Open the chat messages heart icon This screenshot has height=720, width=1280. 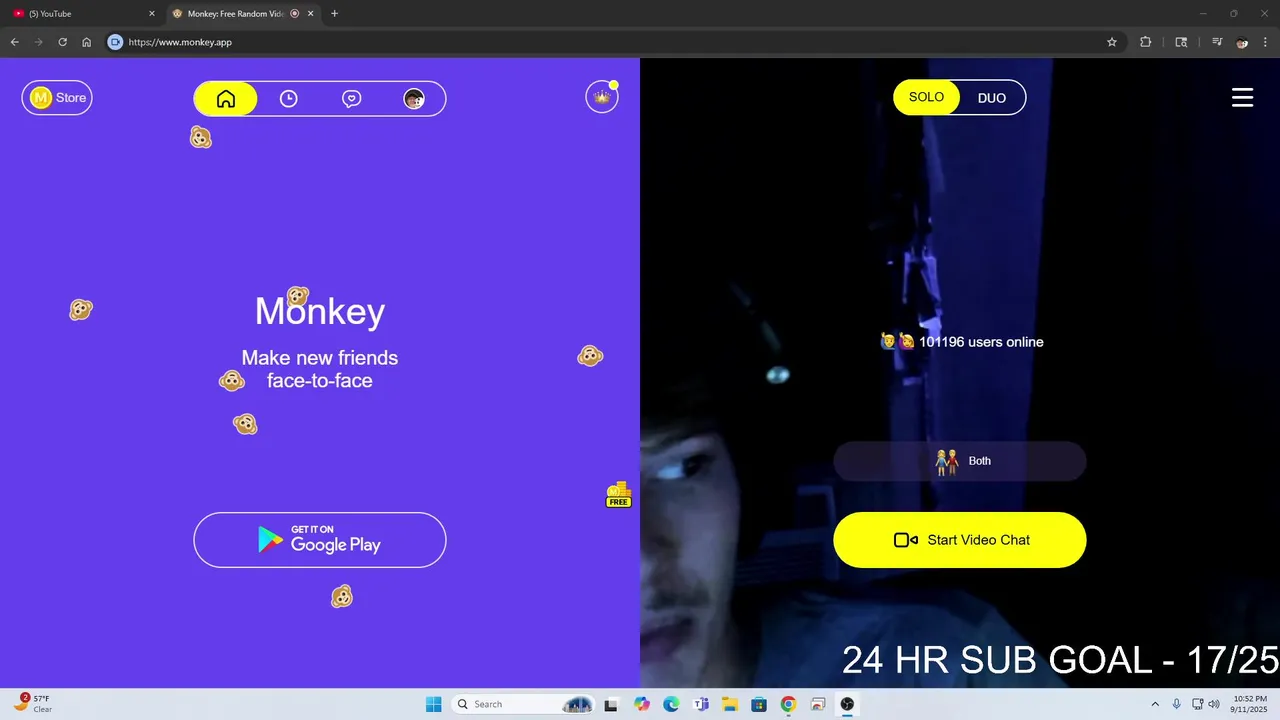(351, 99)
